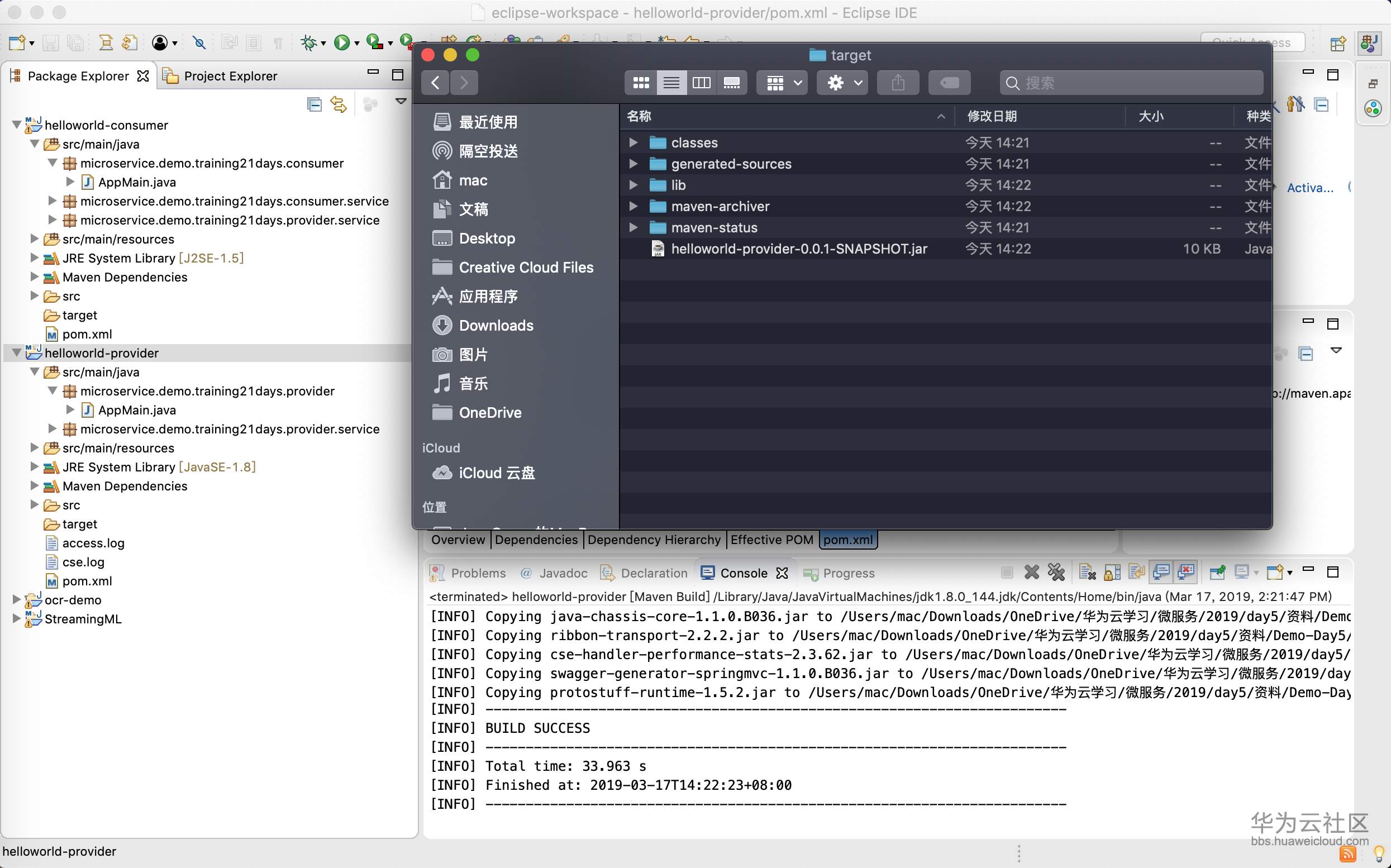Click the Finder back navigation button

click(435, 83)
